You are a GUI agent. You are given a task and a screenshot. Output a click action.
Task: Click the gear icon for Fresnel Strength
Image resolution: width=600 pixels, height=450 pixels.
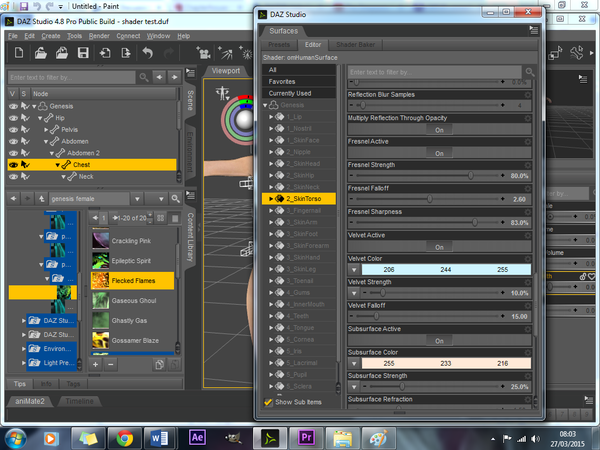pyautogui.click(x=528, y=165)
